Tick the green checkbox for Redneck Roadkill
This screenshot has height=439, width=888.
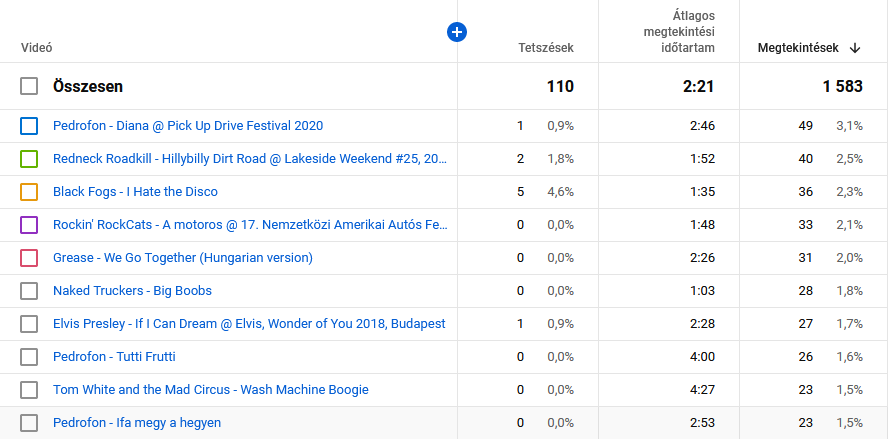point(29,159)
